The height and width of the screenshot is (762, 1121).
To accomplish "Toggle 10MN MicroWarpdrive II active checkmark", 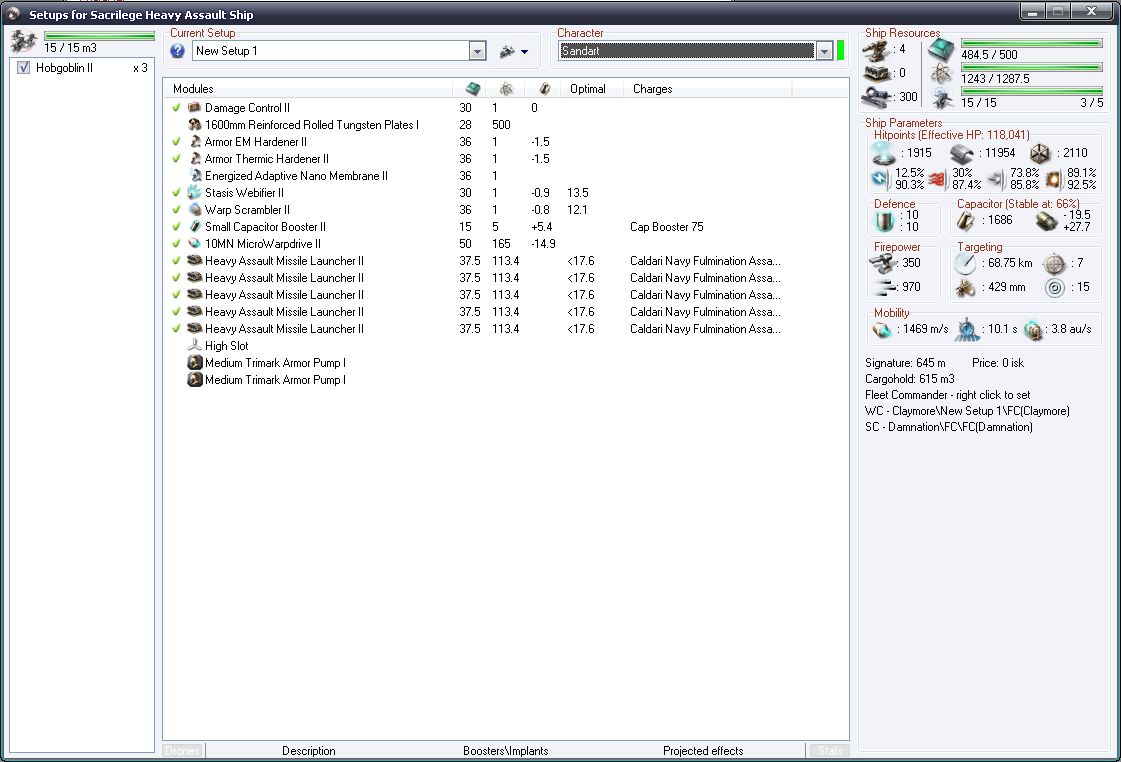I will click(177, 244).
